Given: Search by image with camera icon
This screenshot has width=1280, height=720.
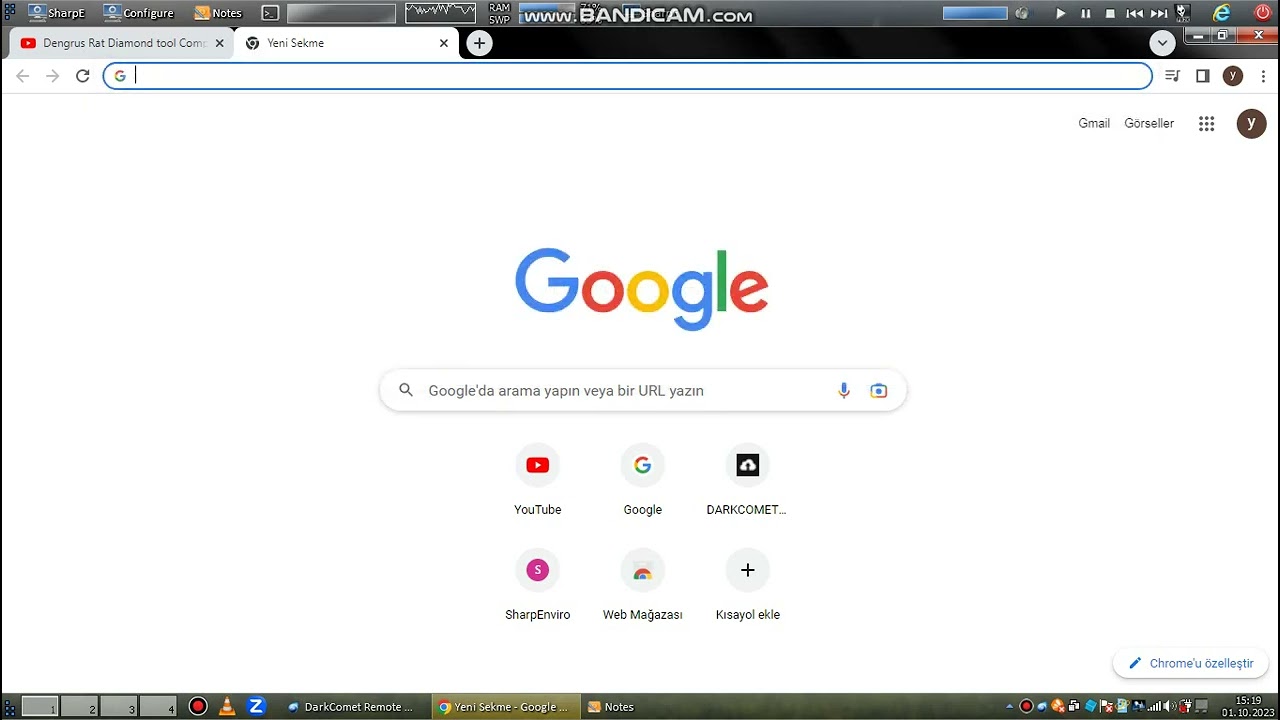Looking at the screenshot, I should coord(878,391).
